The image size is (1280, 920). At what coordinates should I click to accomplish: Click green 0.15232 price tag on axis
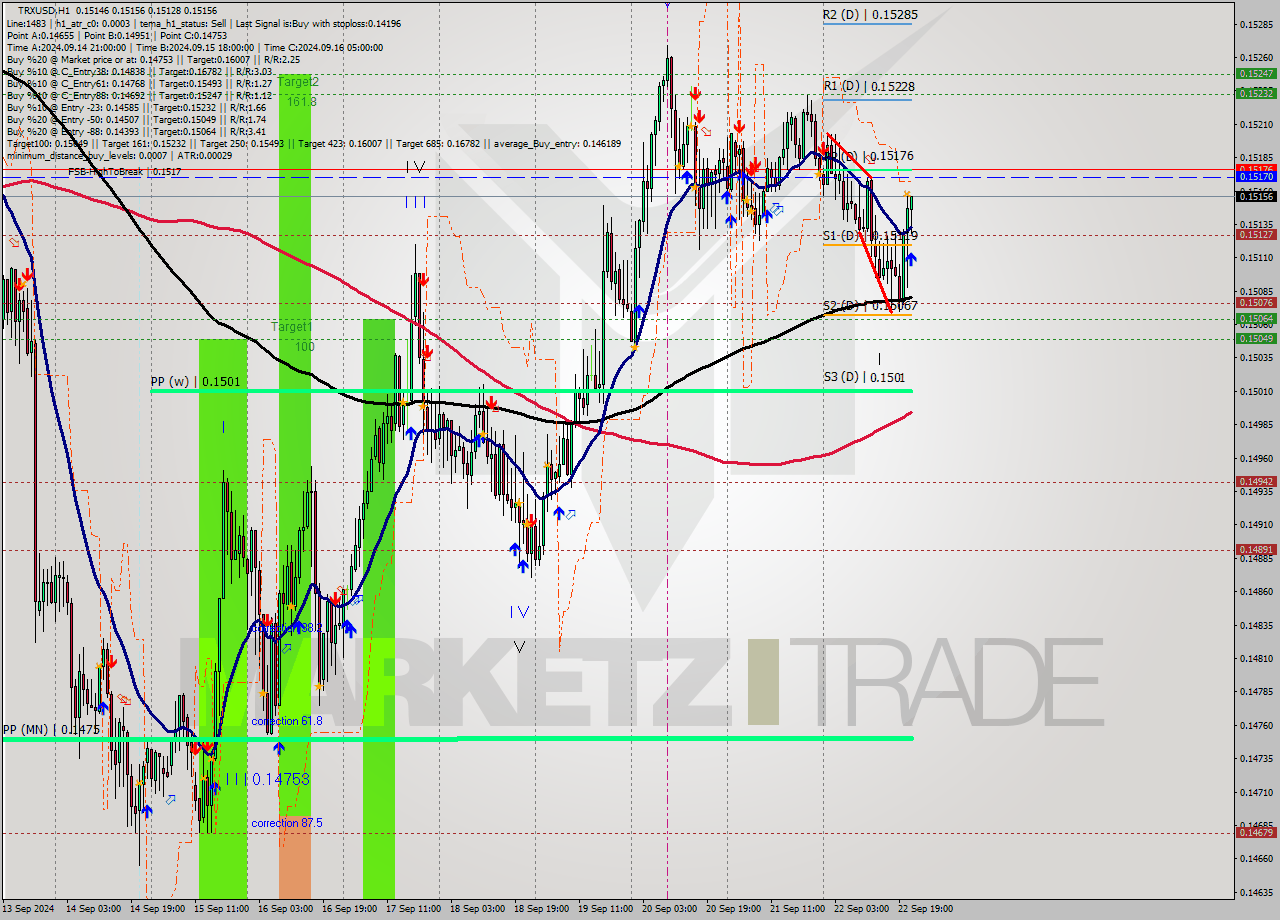(x=1256, y=93)
